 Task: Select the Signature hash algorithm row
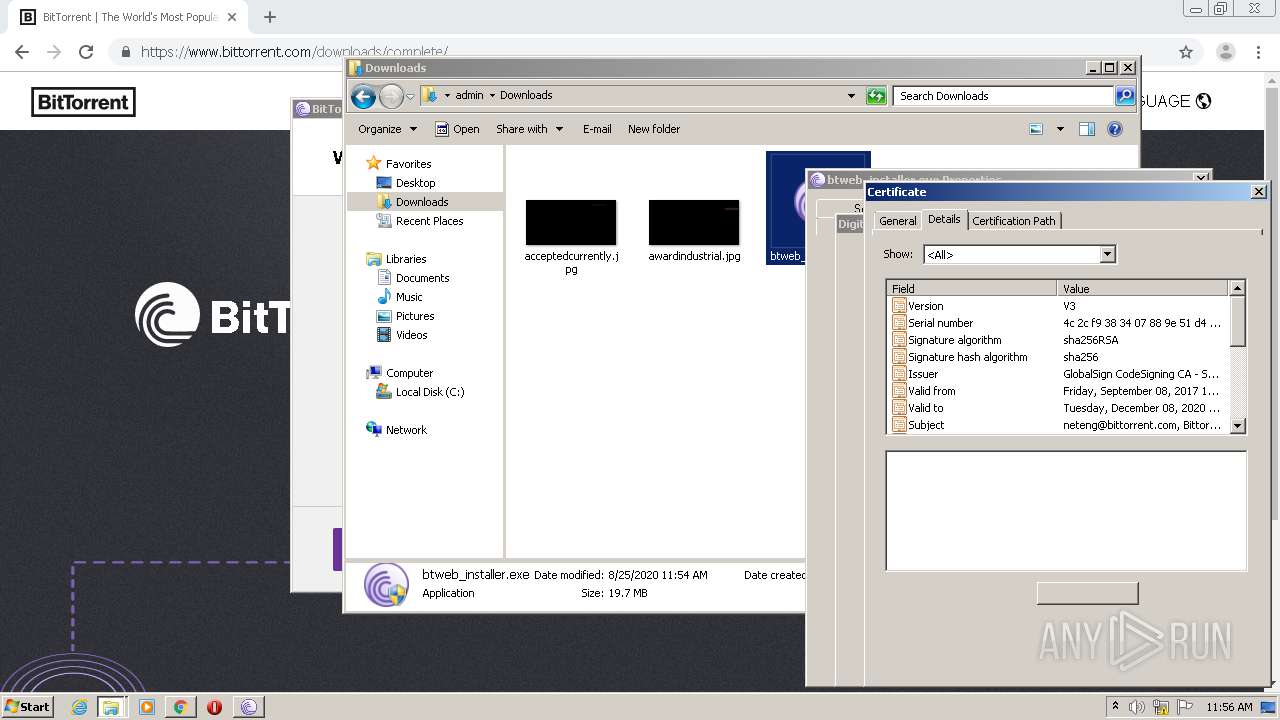tap(1059, 357)
